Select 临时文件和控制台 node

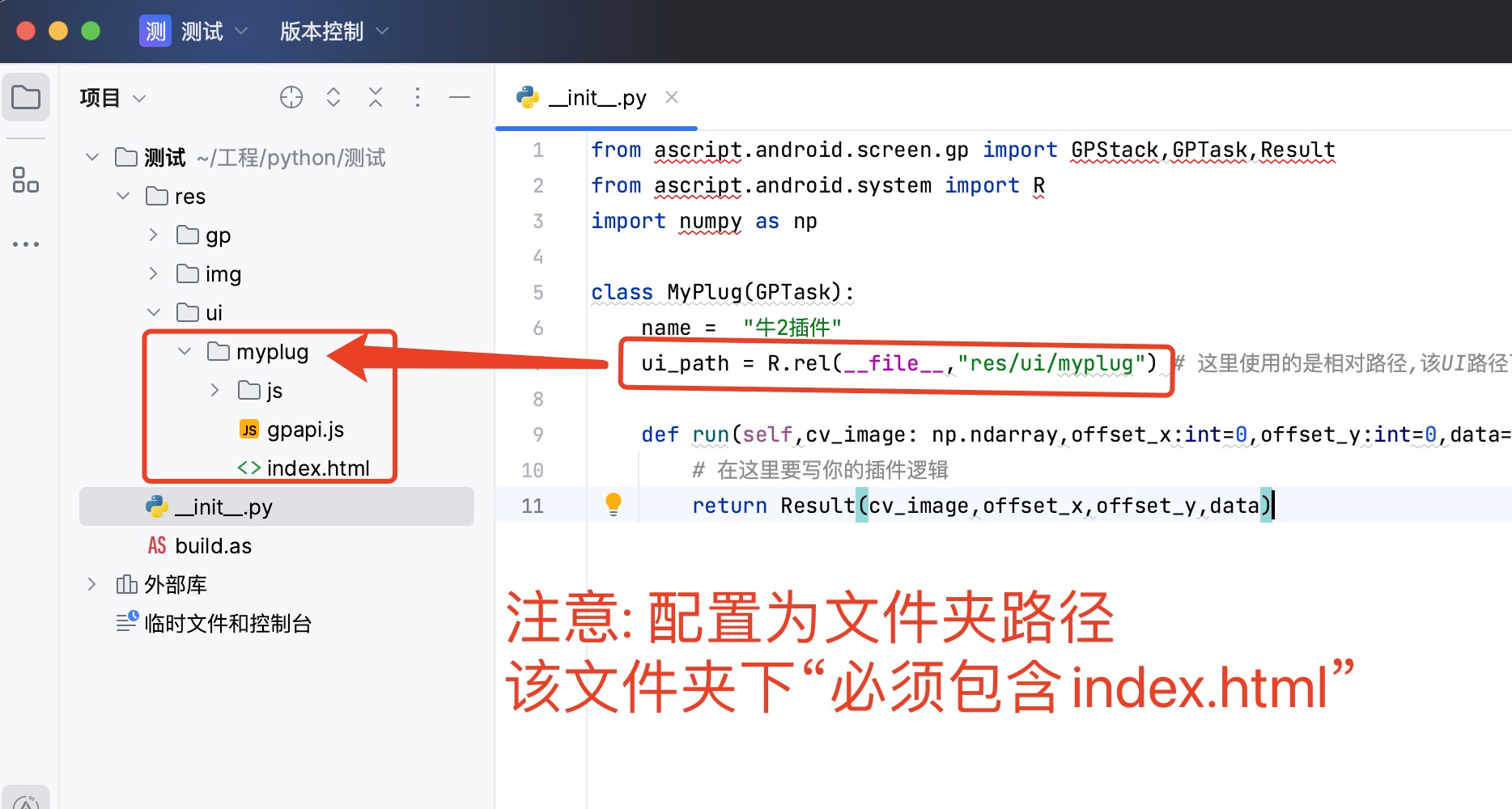coord(227,624)
